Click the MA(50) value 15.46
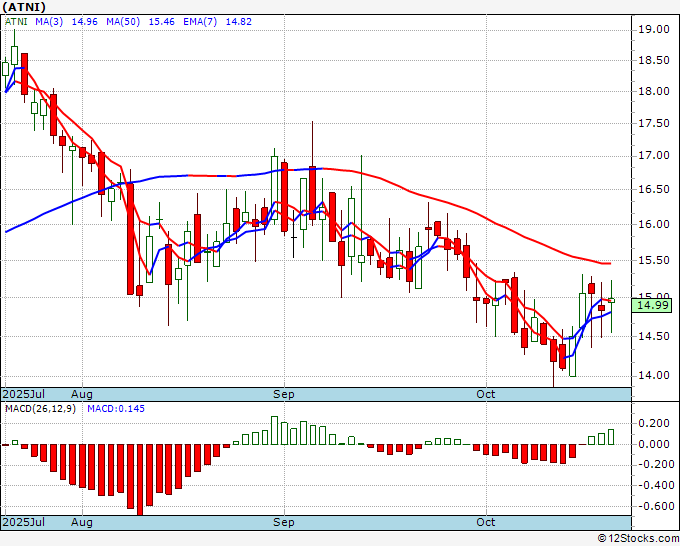The width and height of the screenshot is (680, 546). pyautogui.click(x=162, y=22)
